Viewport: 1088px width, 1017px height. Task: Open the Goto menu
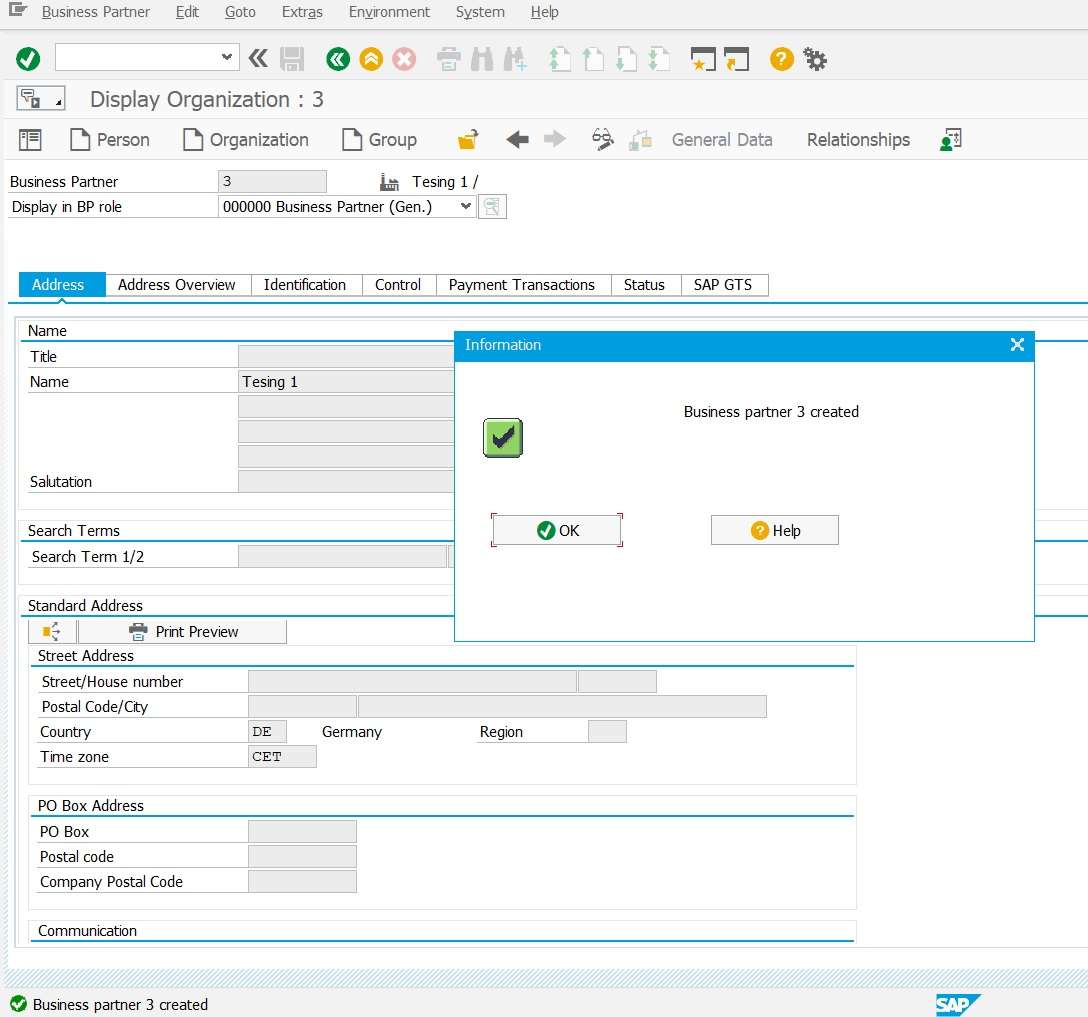(x=240, y=12)
